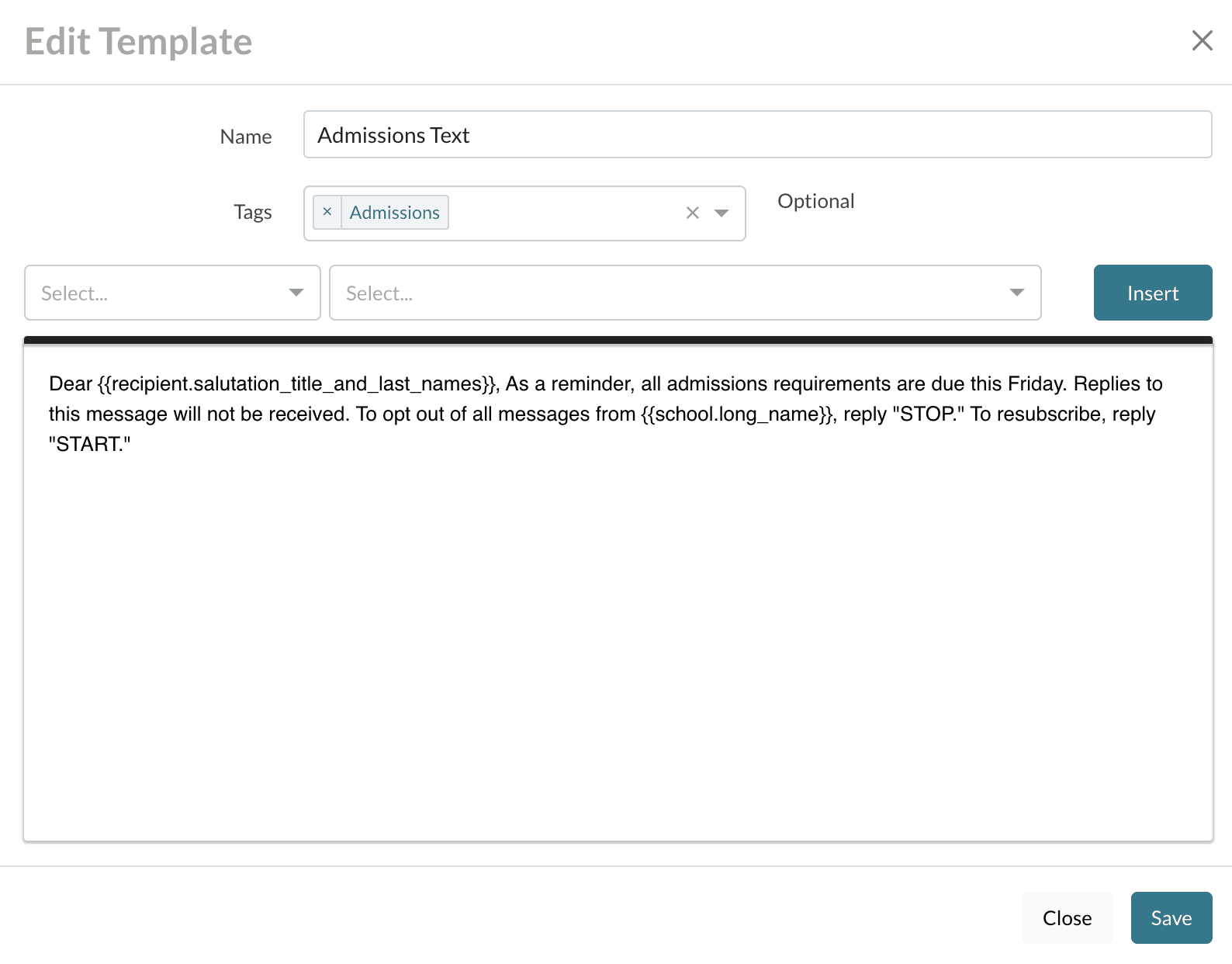The height and width of the screenshot is (964, 1232).
Task: Save the template
Action: pos(1171,917)
